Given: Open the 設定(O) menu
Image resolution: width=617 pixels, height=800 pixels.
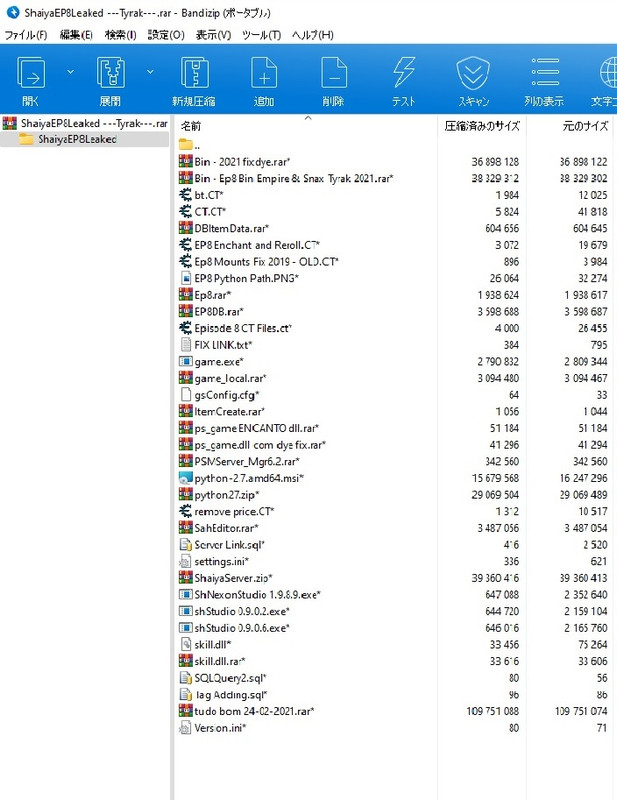Looking at the screenshot, I should 166,35.
